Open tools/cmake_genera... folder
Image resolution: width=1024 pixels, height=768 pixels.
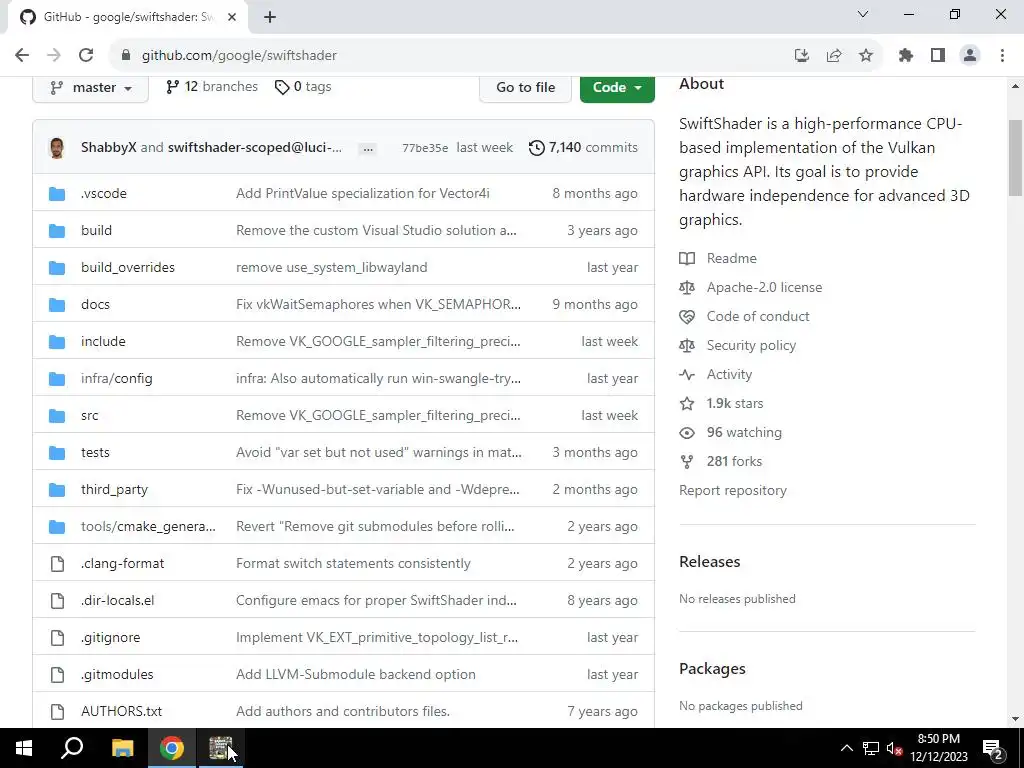coord(148,526)
